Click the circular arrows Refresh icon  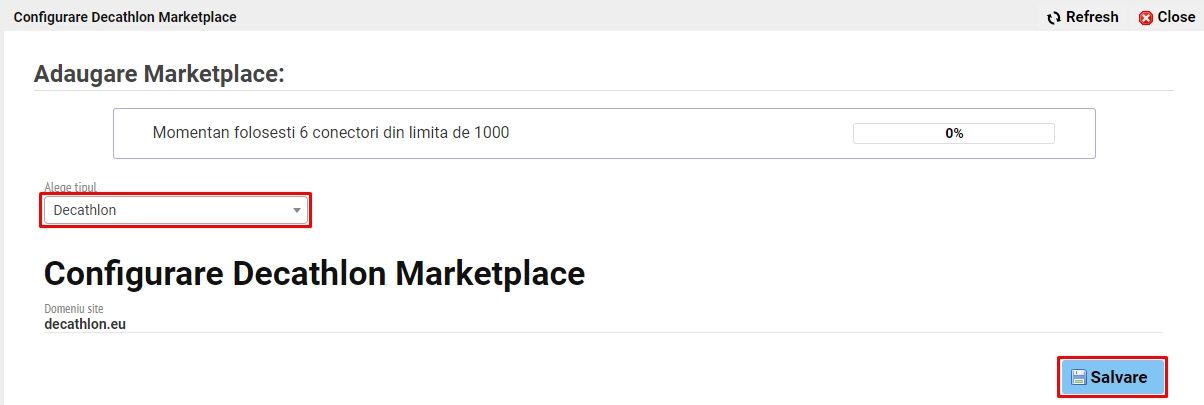pos(1053,17)
